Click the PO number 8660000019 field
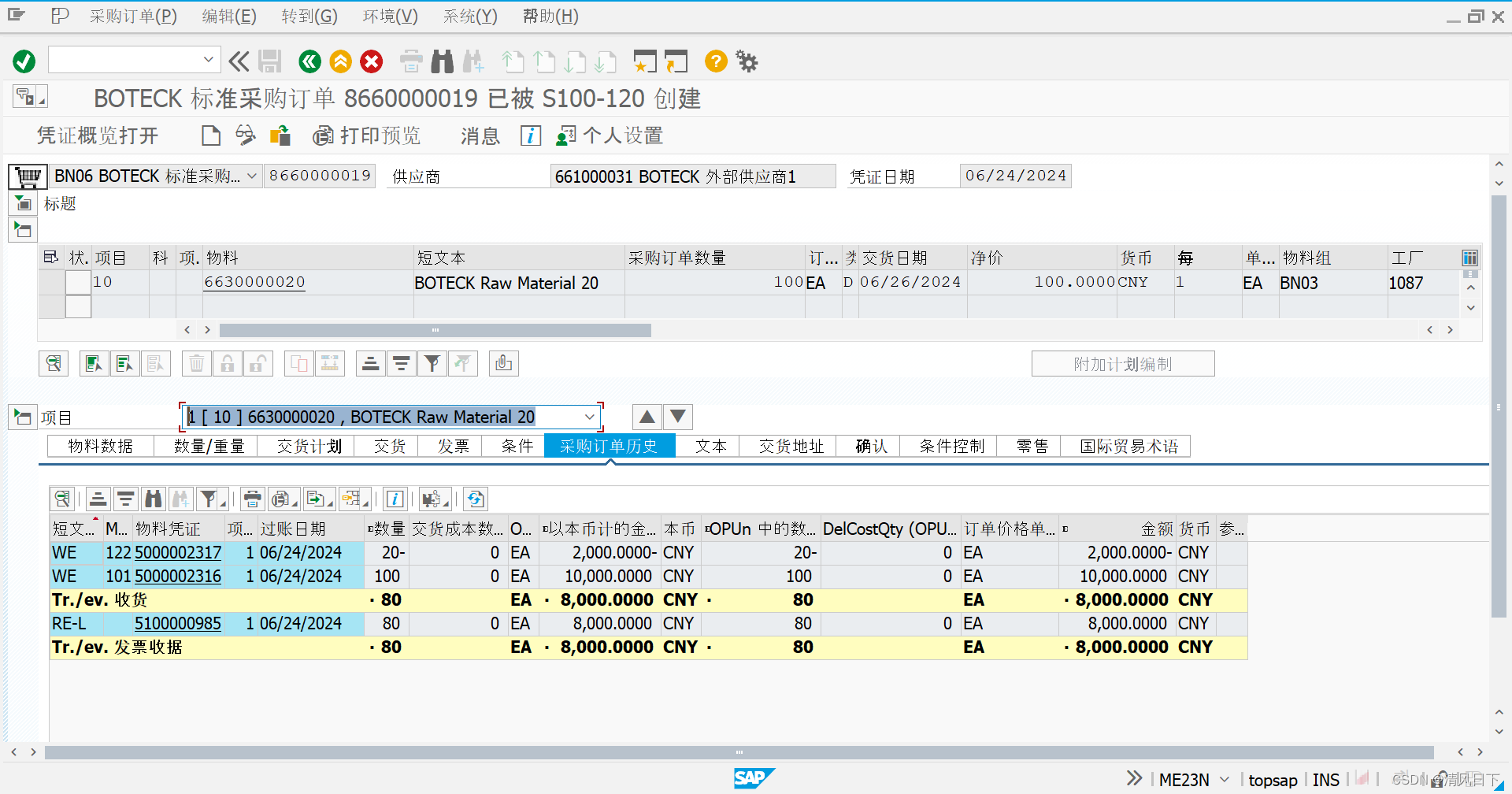 pos(320,176)
